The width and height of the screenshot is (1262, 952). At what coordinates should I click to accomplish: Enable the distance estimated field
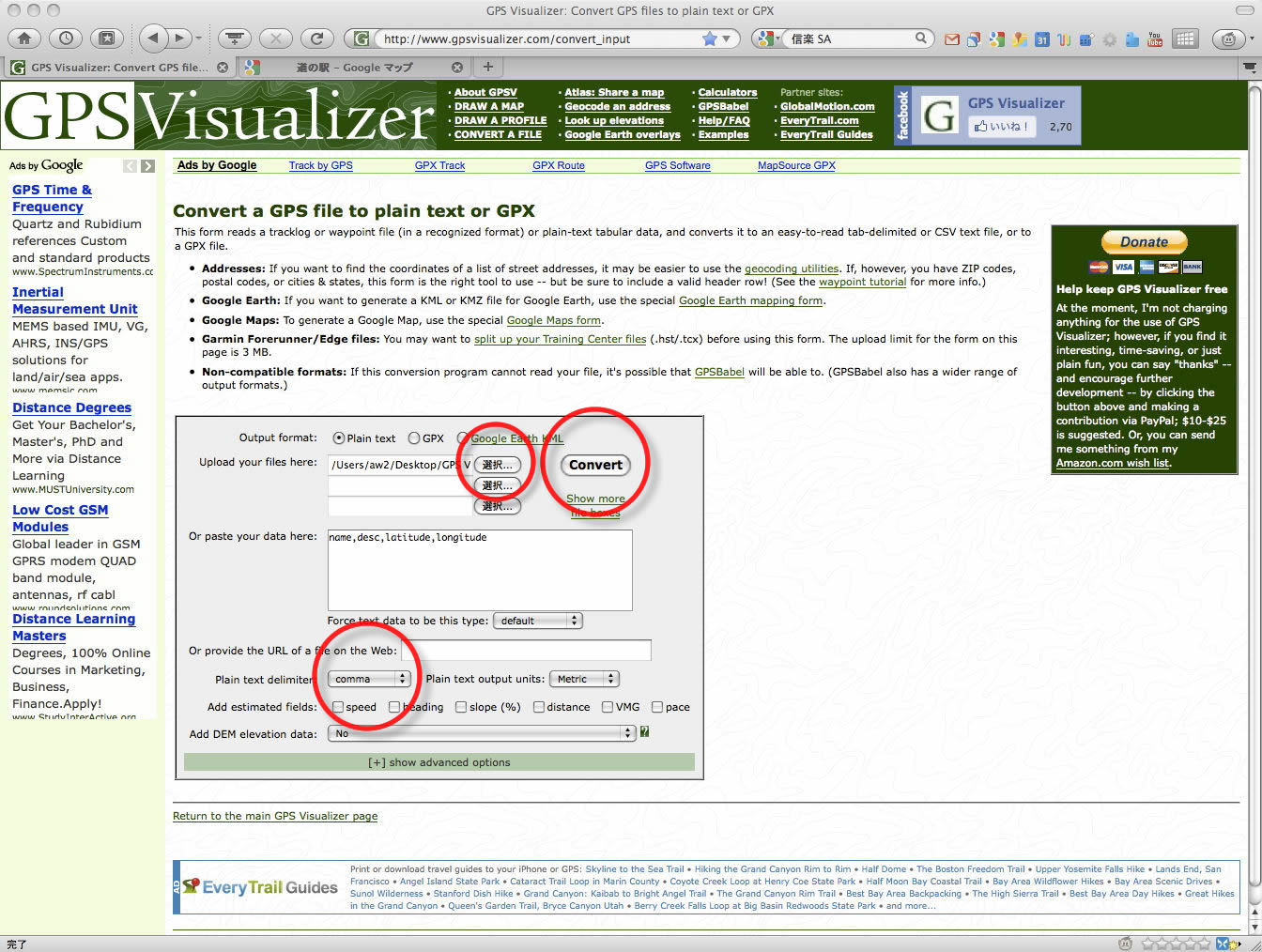pyautogui.click(x=539, y=707)
